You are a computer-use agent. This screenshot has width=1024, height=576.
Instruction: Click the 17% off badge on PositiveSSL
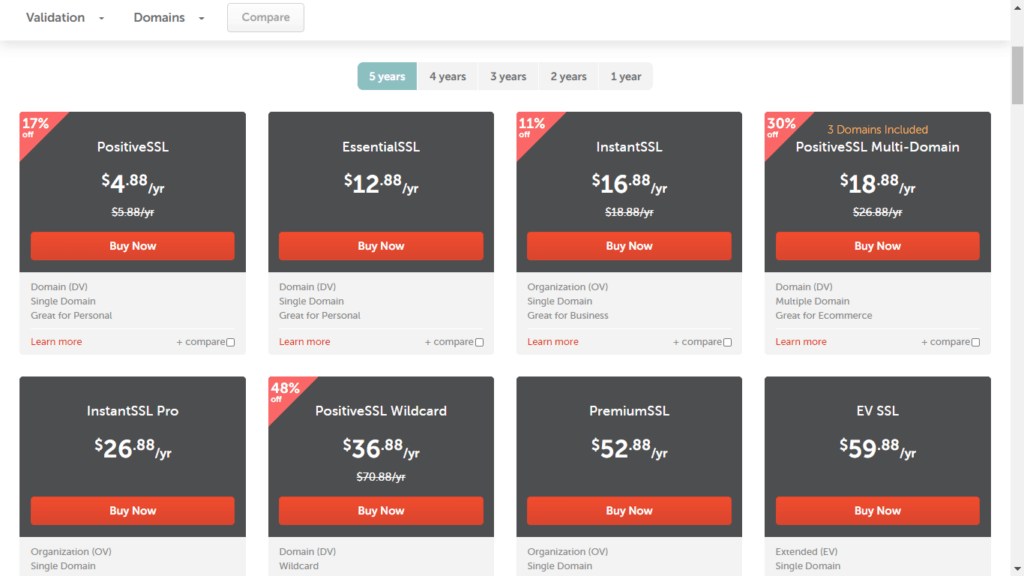[x=34, y=127]
